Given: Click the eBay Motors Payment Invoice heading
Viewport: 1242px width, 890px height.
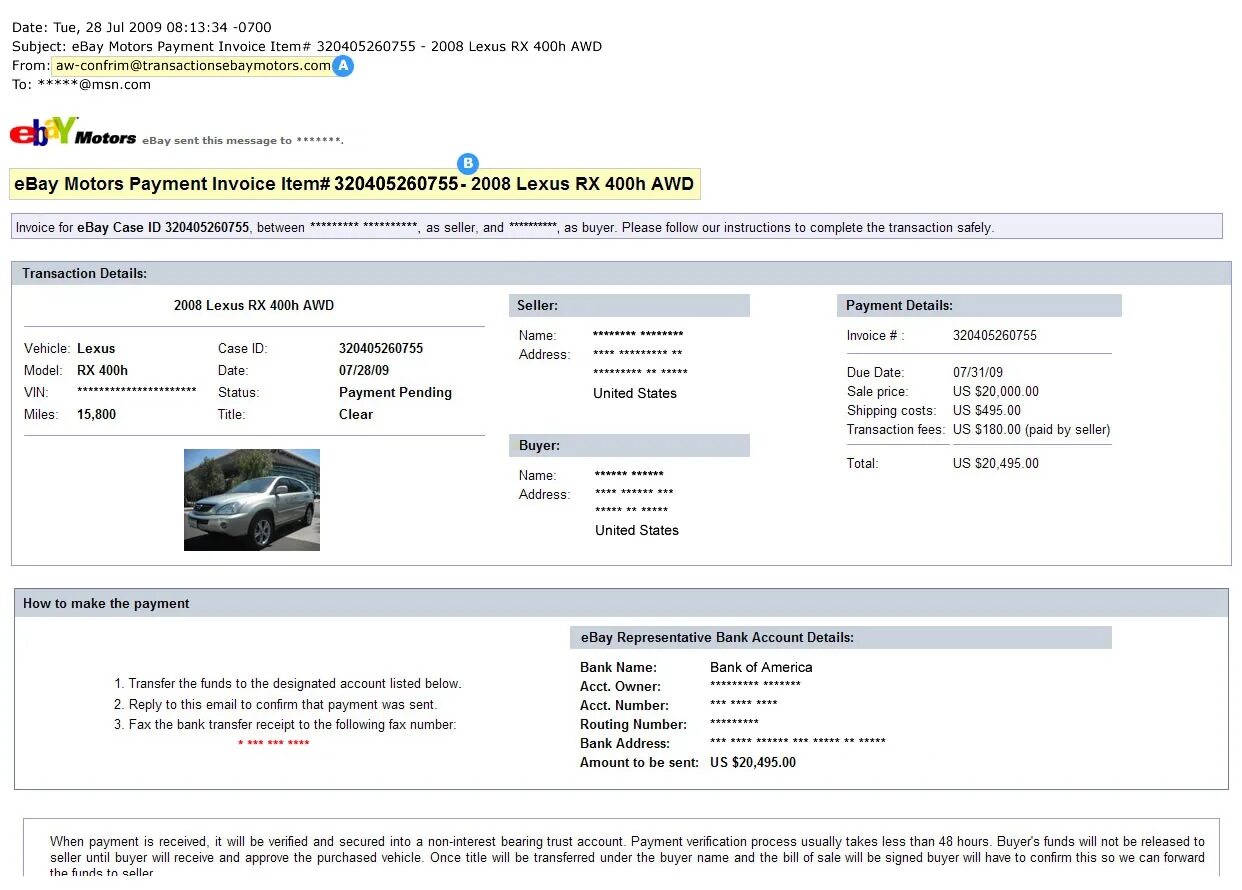Looking at the screenshot, I should [x=354, y=184].
